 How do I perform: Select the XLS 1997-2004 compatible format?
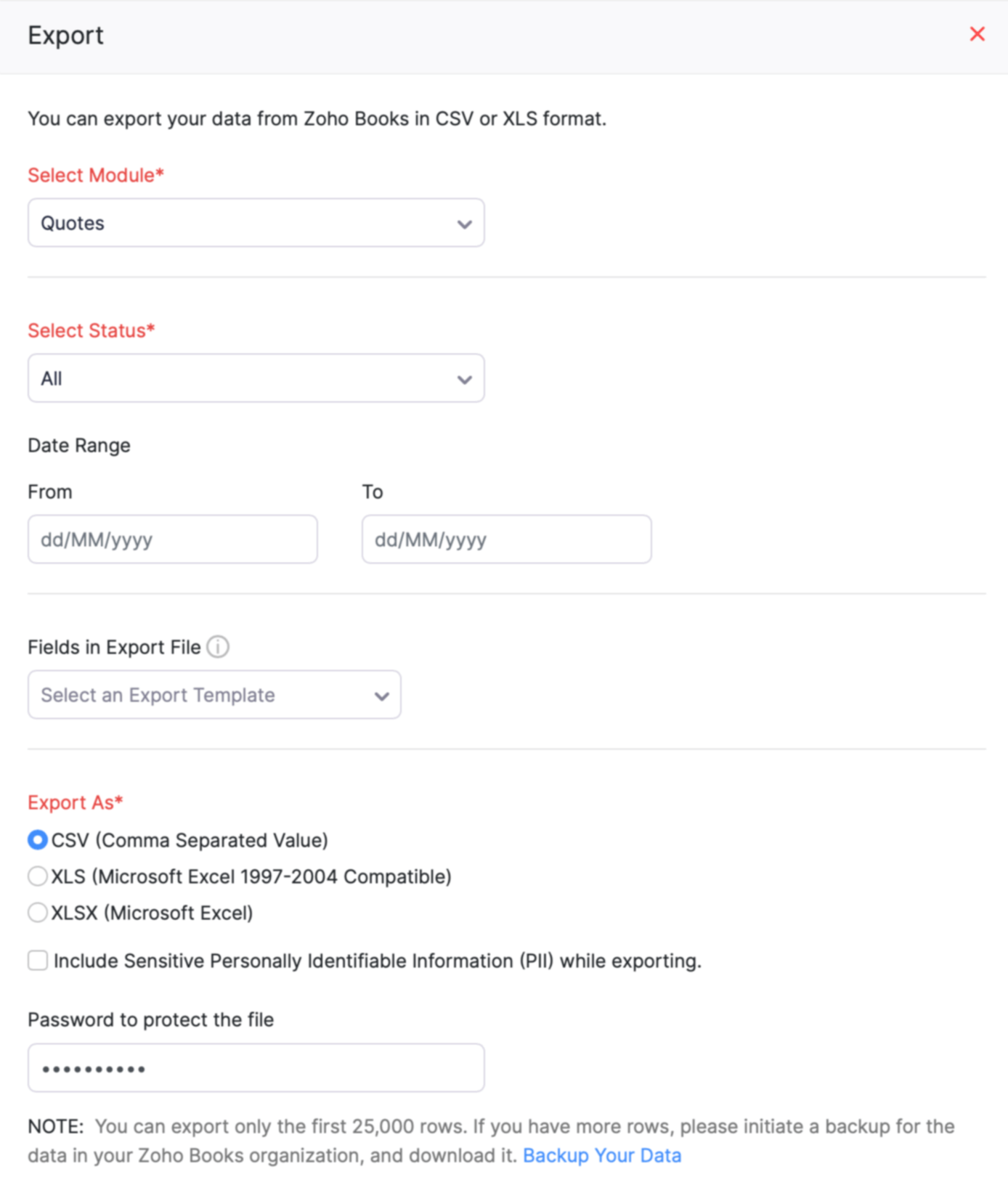(x=37, y=876)
